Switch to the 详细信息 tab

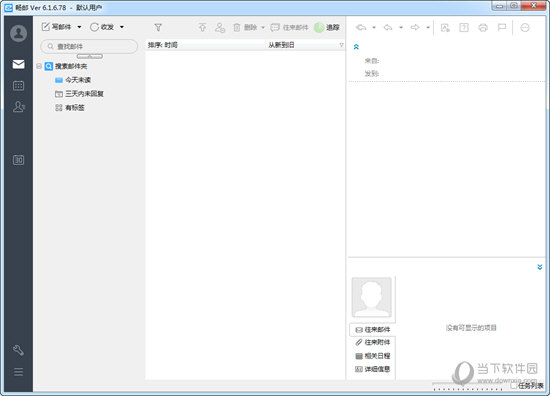373,369
